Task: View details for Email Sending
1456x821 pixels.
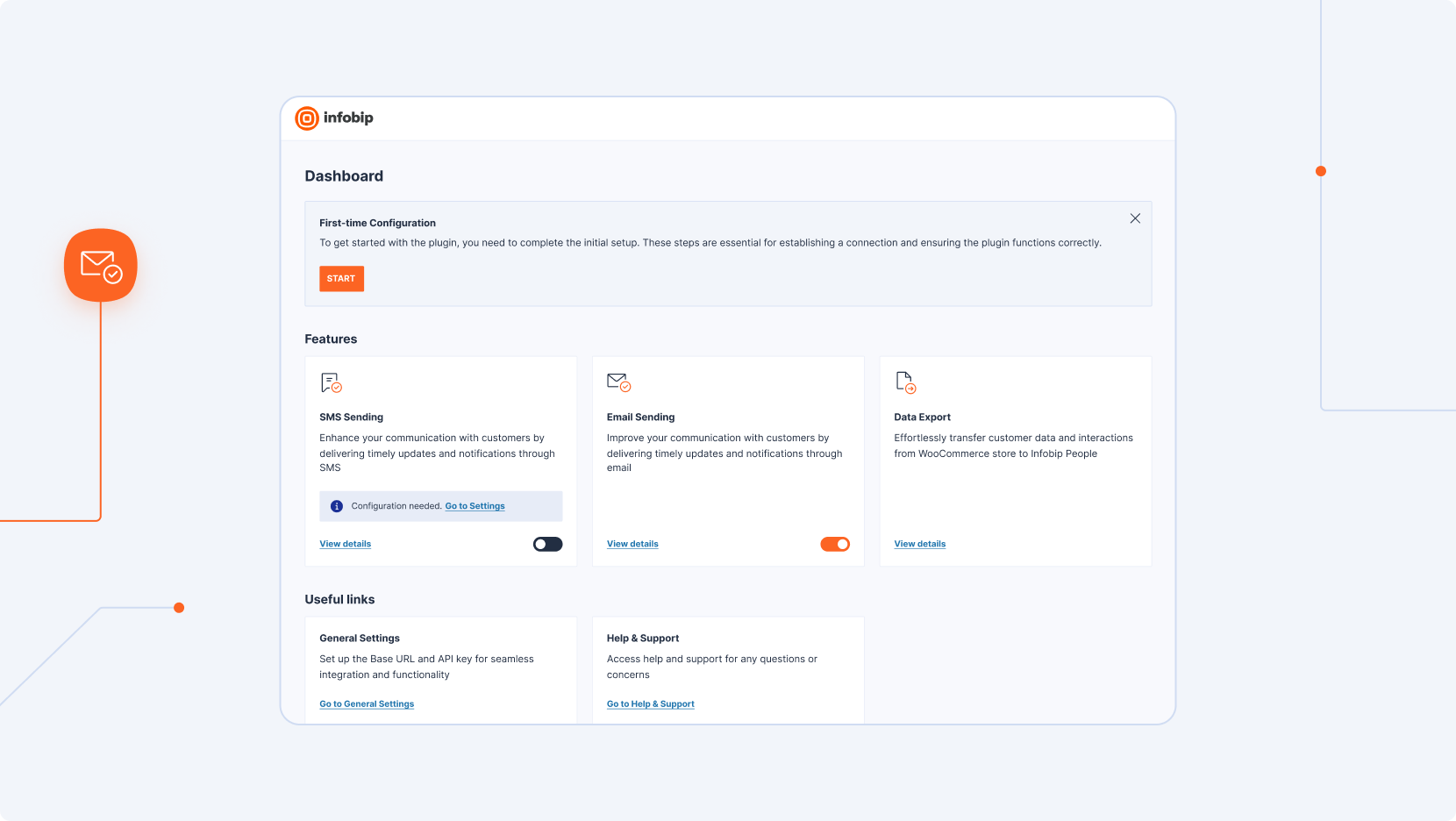Action: (x=632, y=544)
